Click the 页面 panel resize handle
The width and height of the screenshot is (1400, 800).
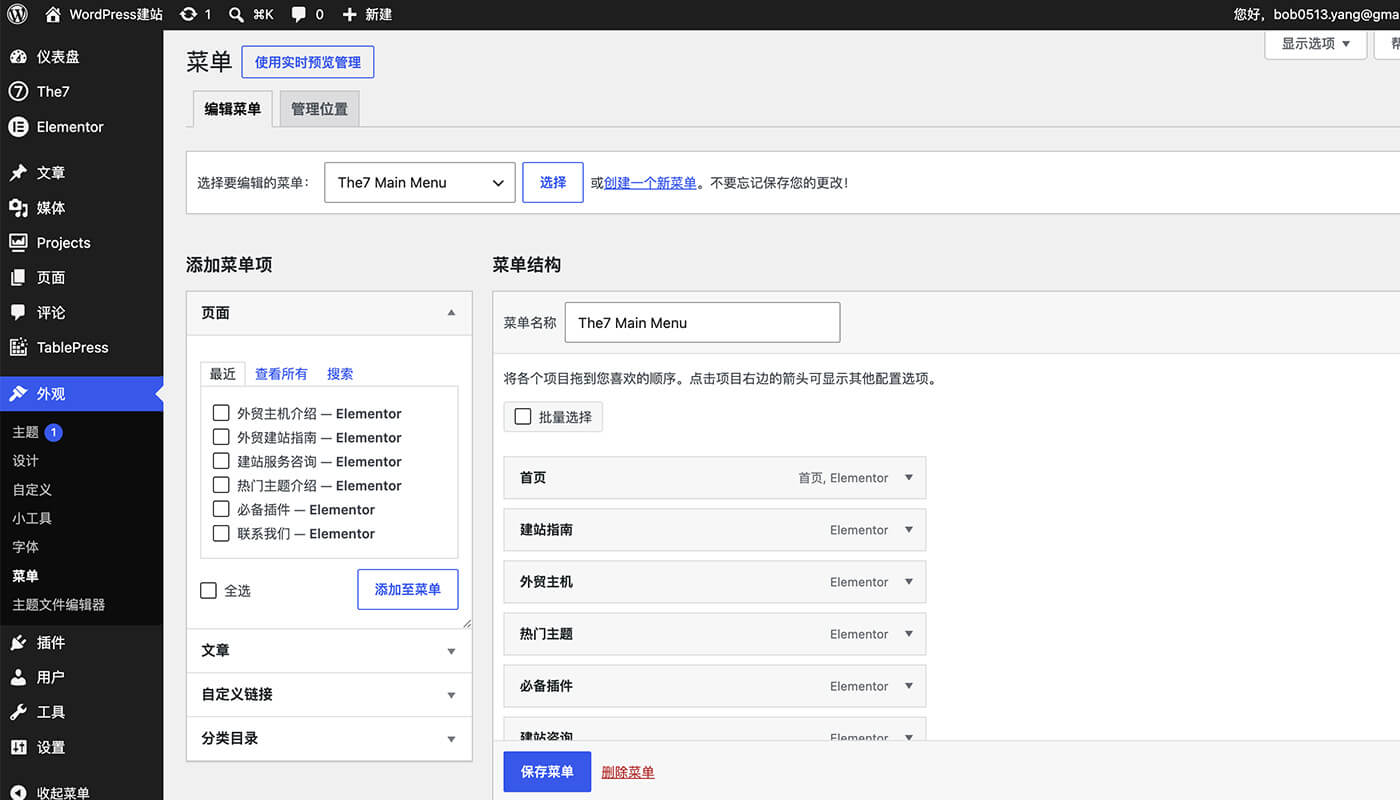point(466,623)
